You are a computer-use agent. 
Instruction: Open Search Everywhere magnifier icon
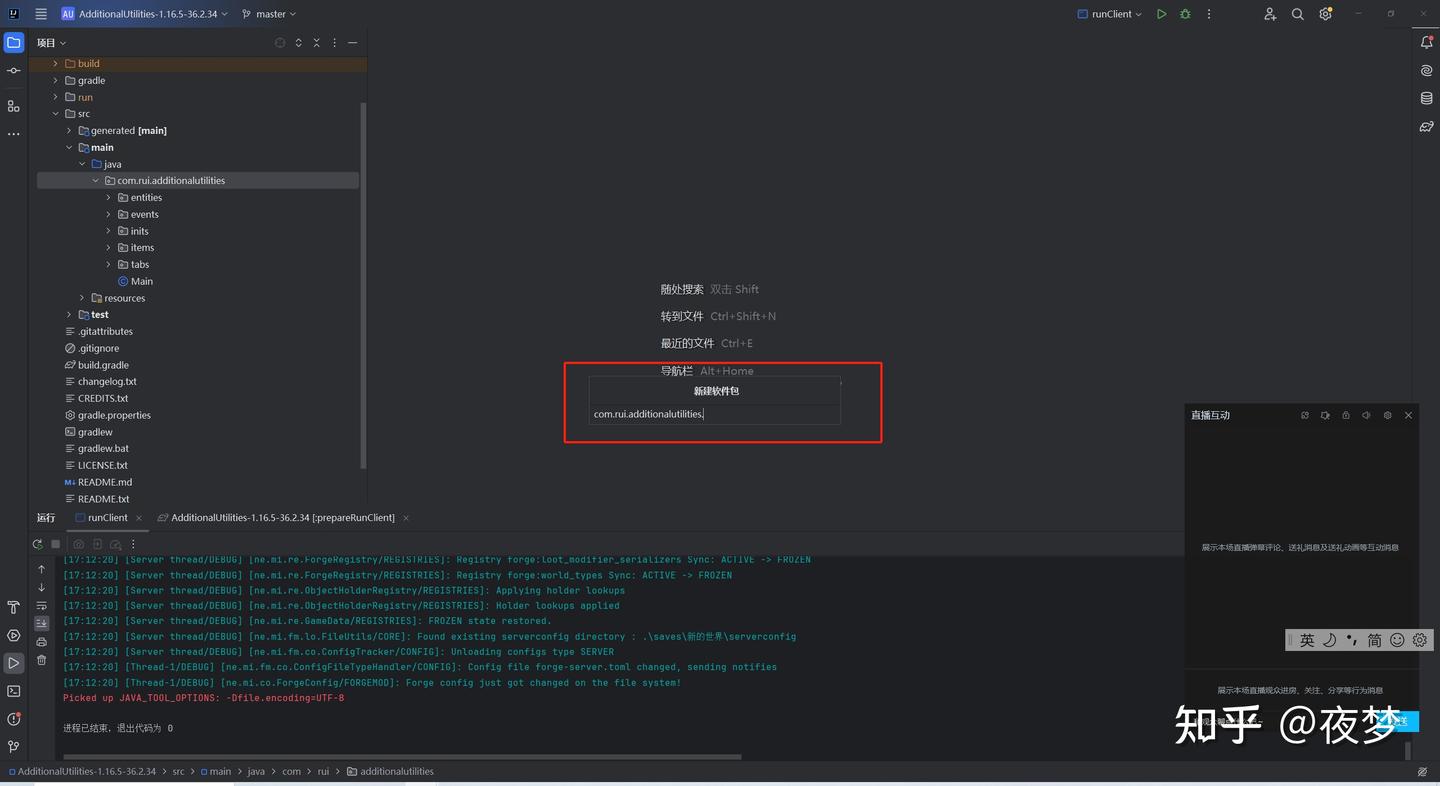(1297, 14)
